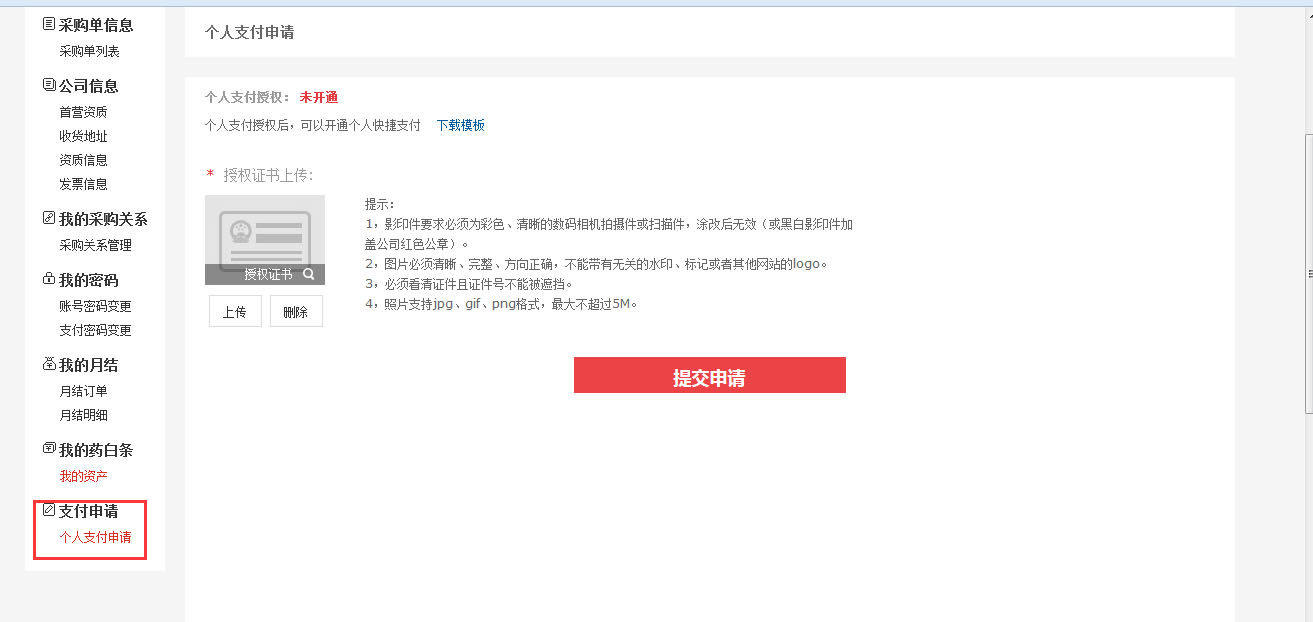
Task: Open 采购单列表 in the sidebar
Action: coord(89,51)
